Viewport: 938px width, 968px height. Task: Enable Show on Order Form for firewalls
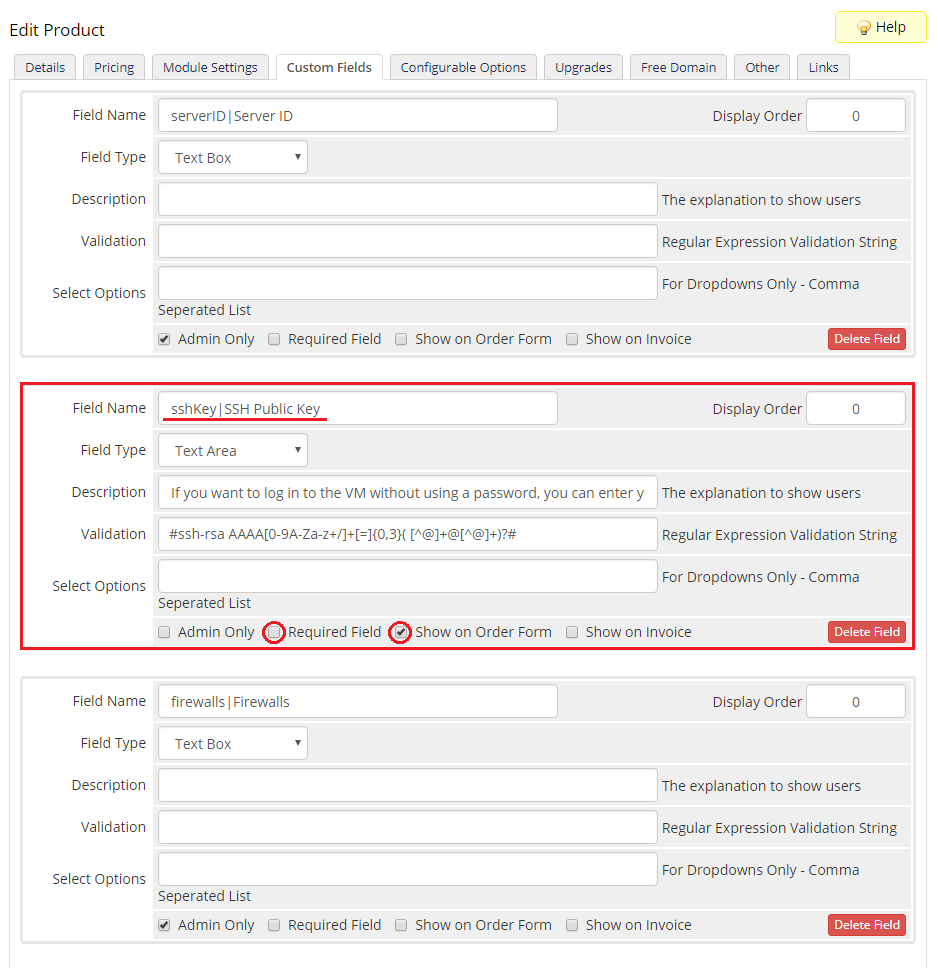(401, 925)
